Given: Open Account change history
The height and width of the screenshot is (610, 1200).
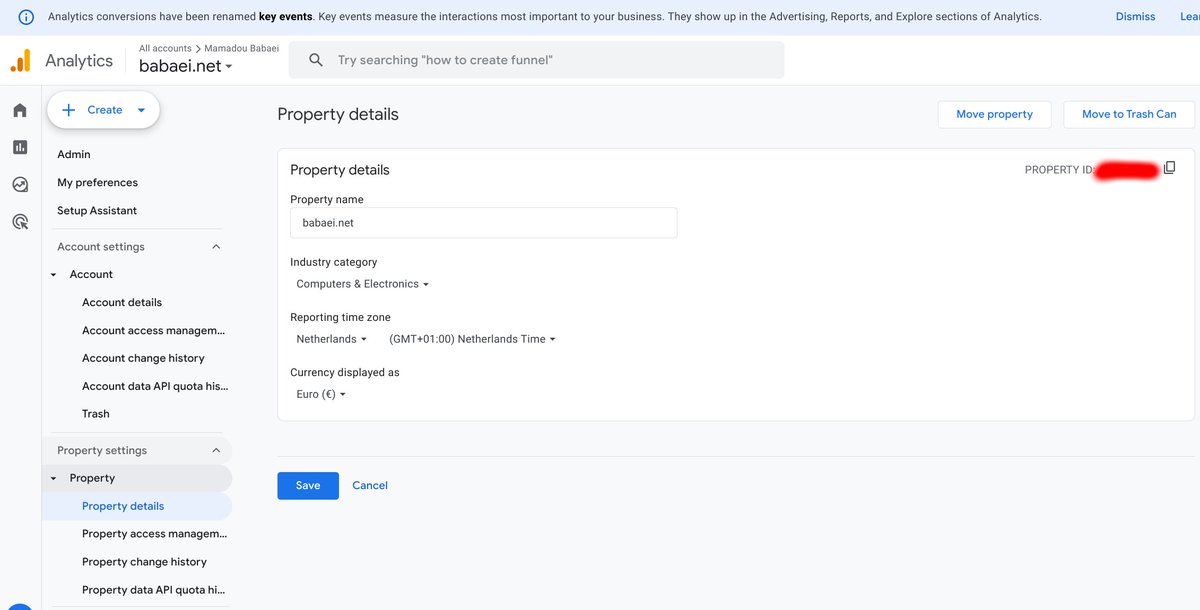Looking at the screenshot, I should click(143, 358).
